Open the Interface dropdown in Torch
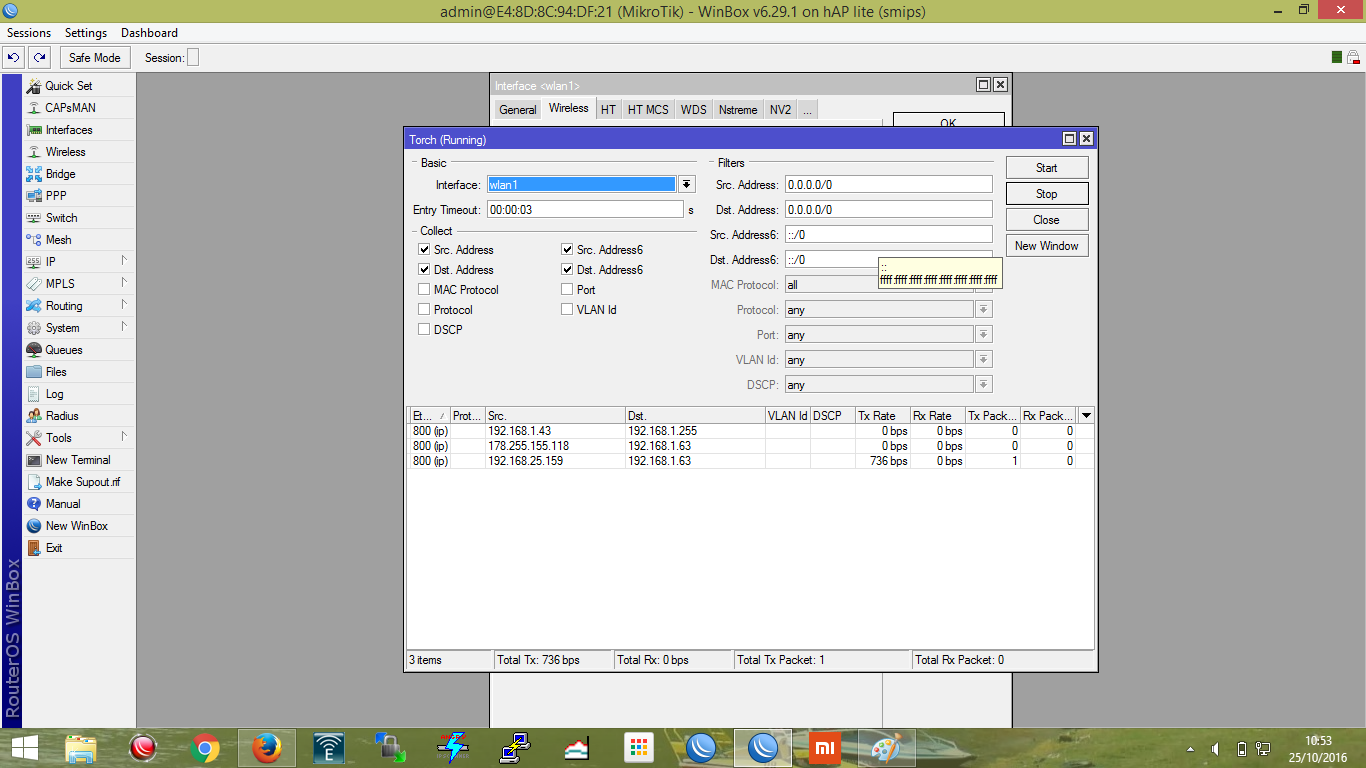 pyautogui.click(x=687, y=184)
